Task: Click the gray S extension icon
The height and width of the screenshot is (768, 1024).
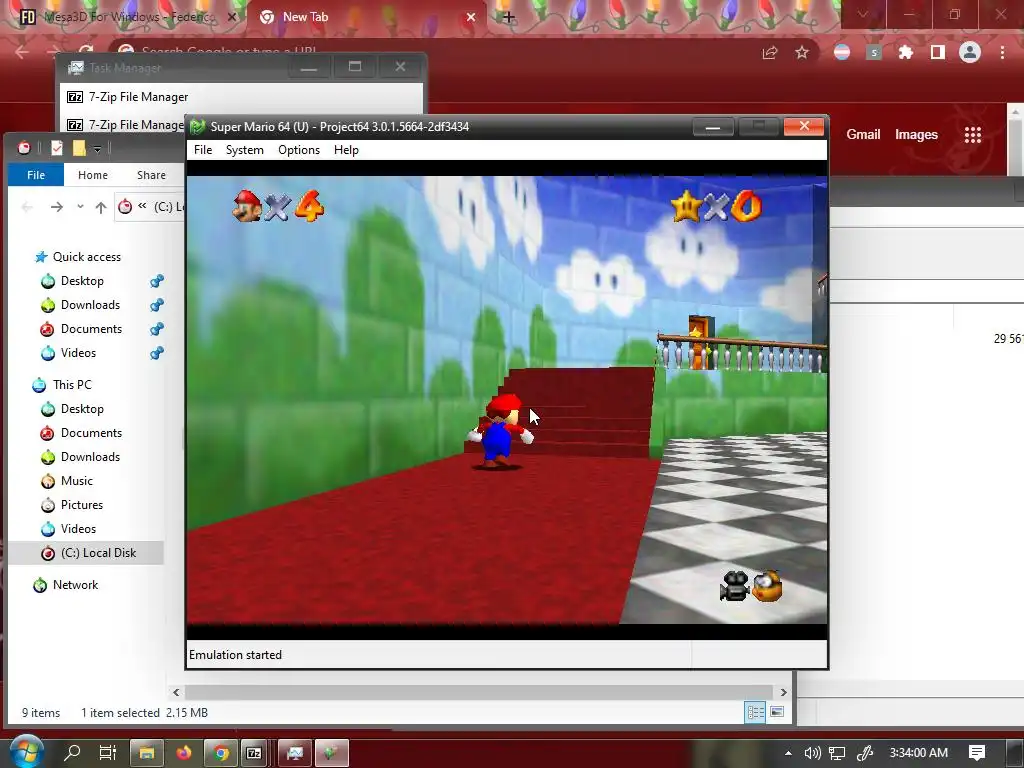Action: 873,52
